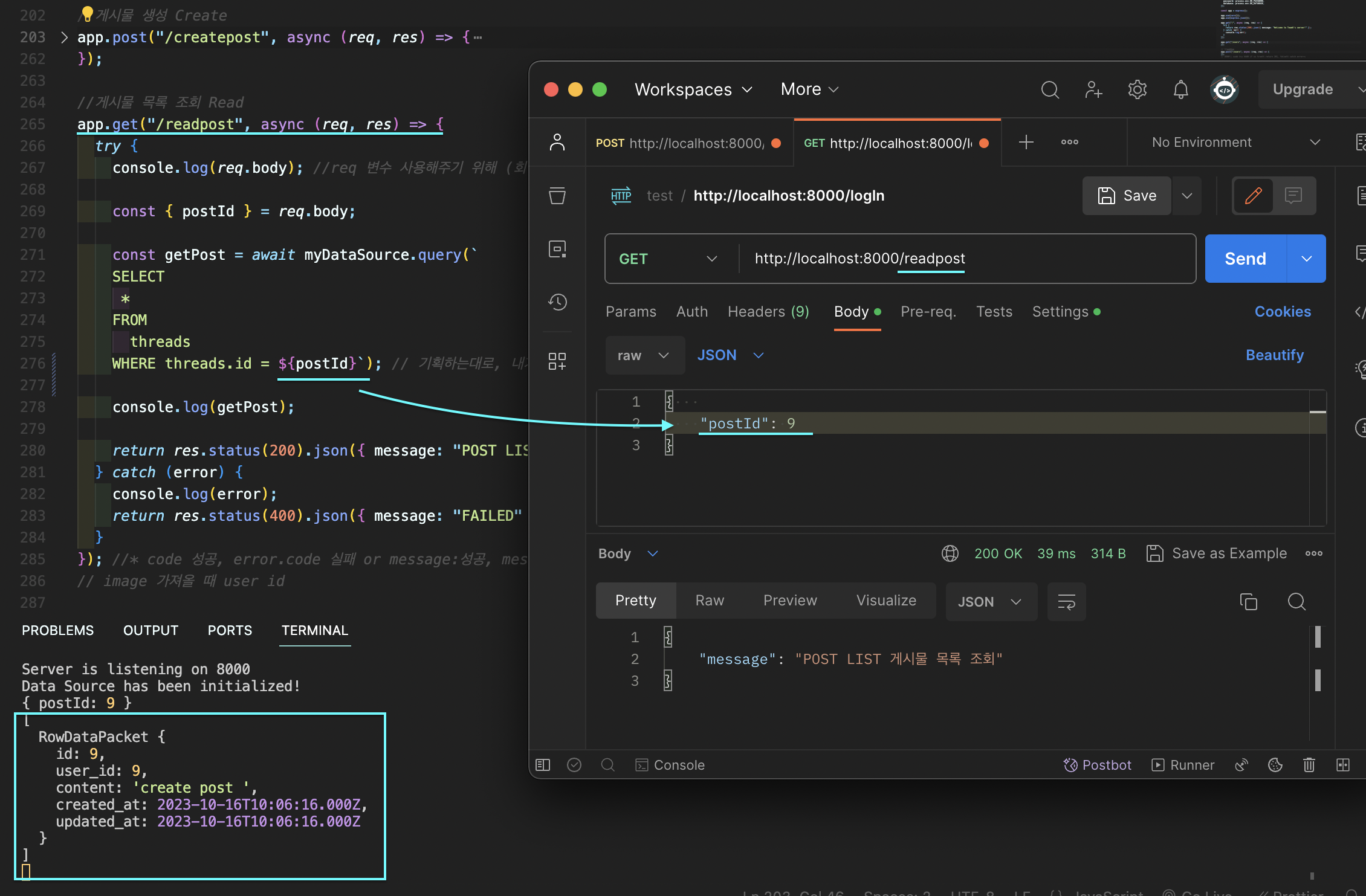Open the invite collaborators icon
Viewport: 1366px width, 896px height.
coord(1093,90)
